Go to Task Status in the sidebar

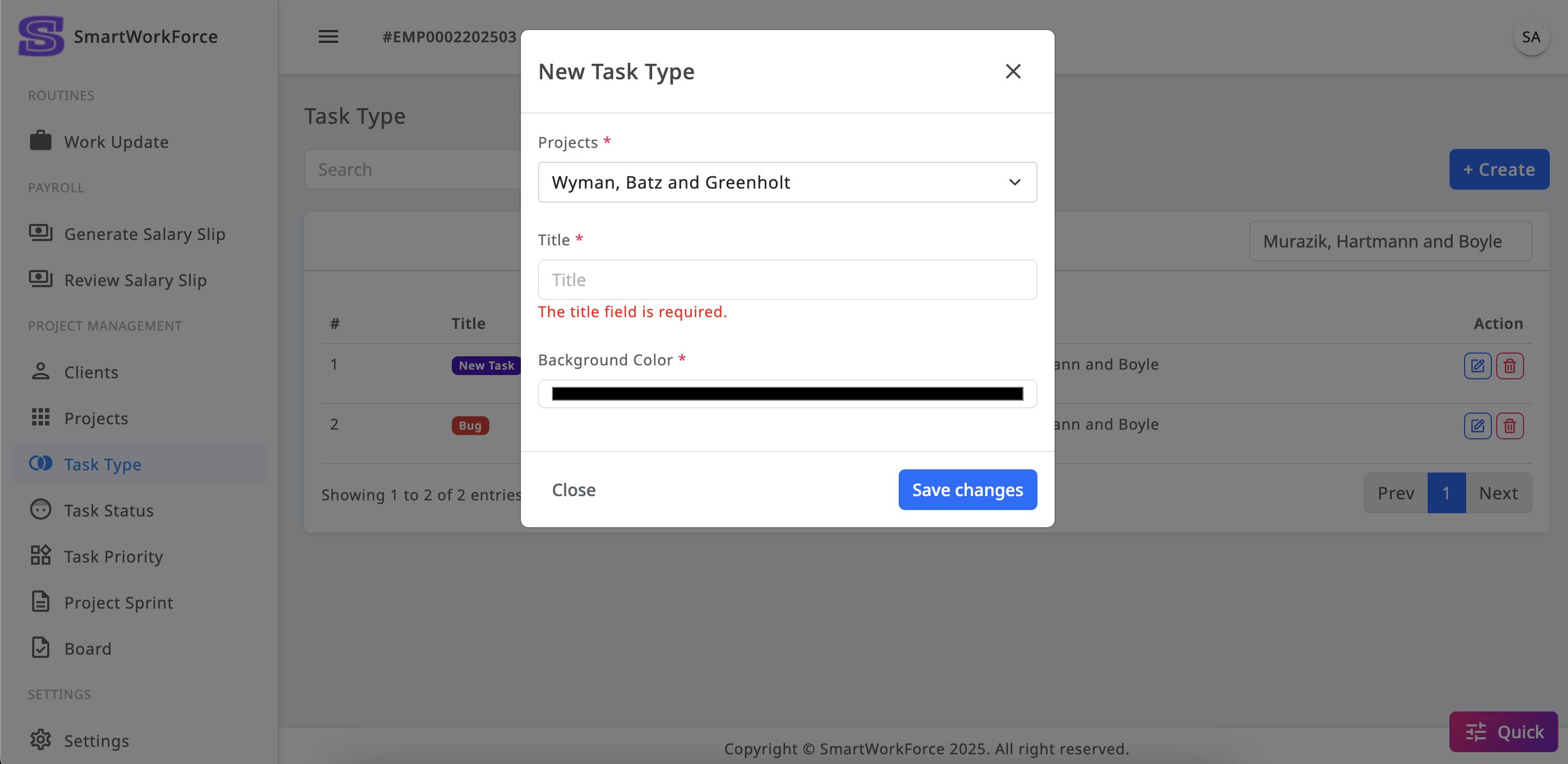tap(109, 510)
